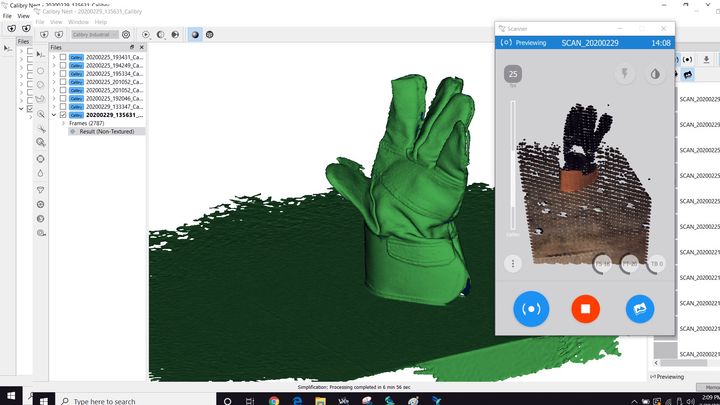Check the 20200225_193431 file checkbox
Viewport: 720px width, 405px height.
(x=63, y=57)
